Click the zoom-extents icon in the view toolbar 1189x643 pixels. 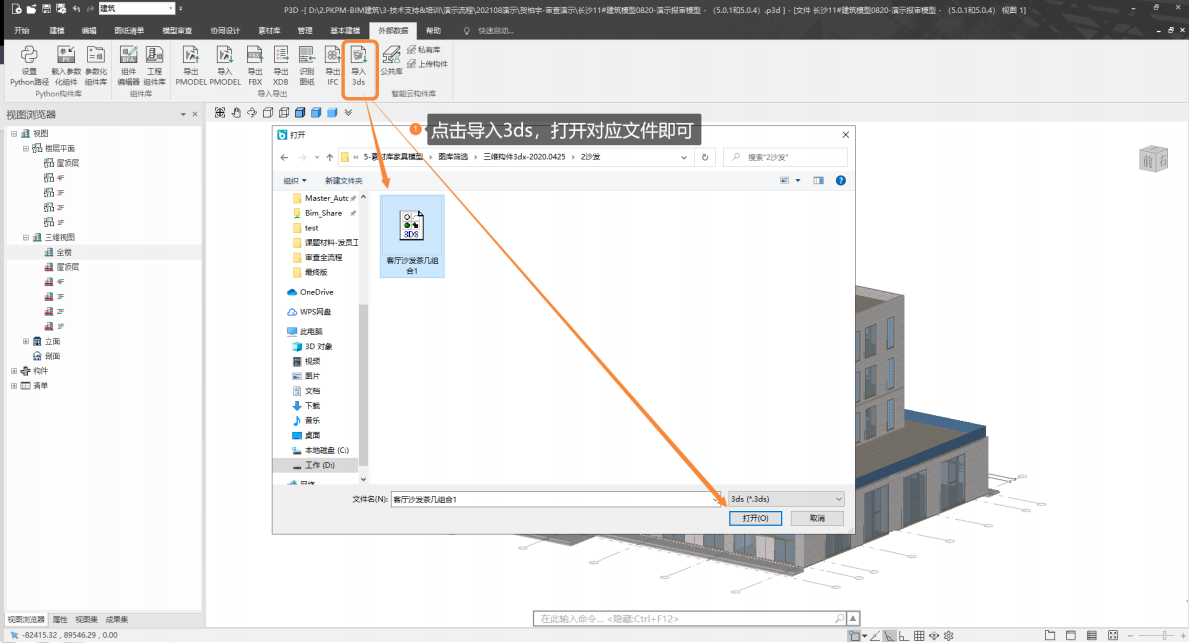pyautogui.click(x=220, y=112)
